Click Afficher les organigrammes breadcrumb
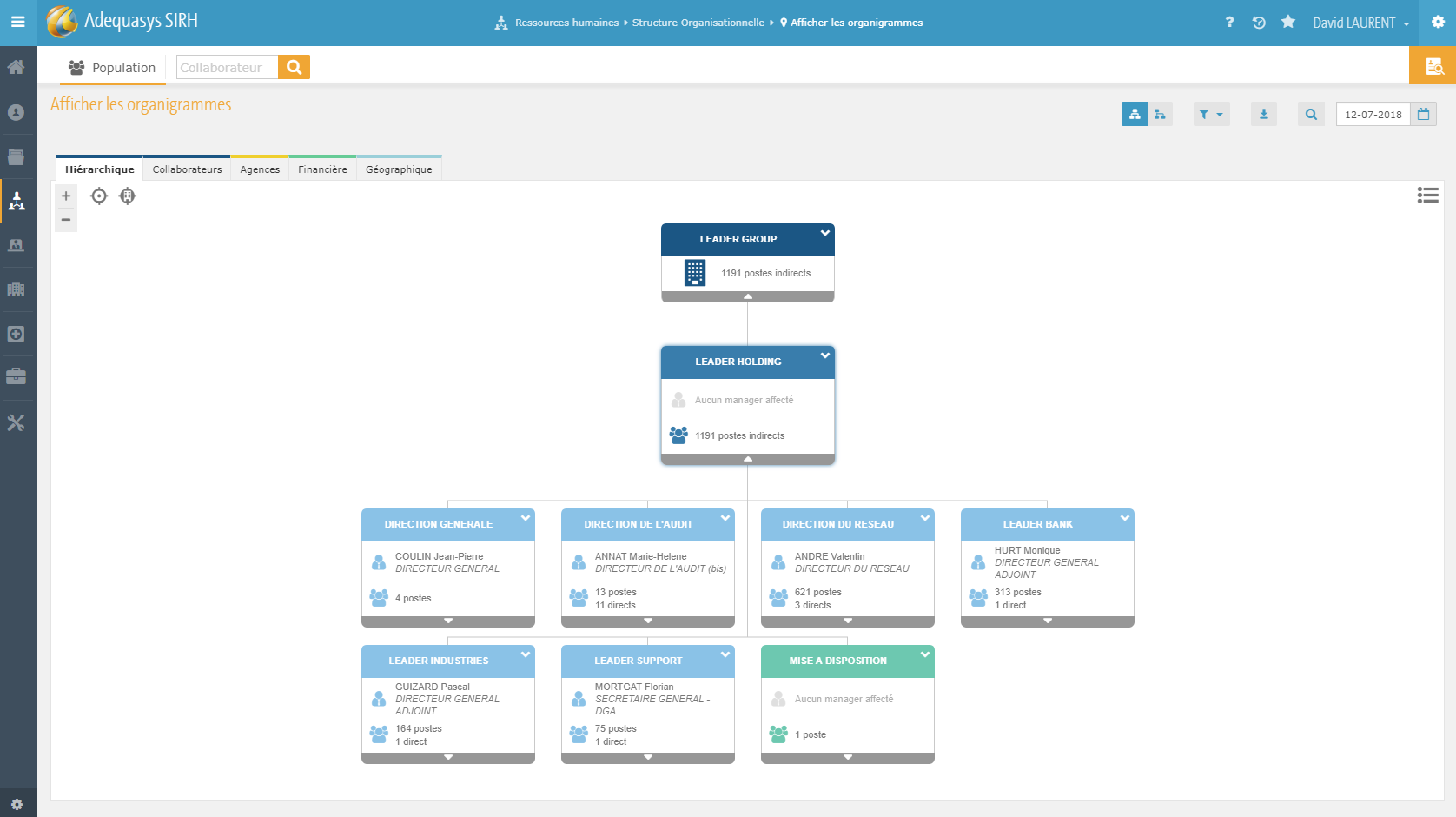1456x817 pixels. (857, 23)
